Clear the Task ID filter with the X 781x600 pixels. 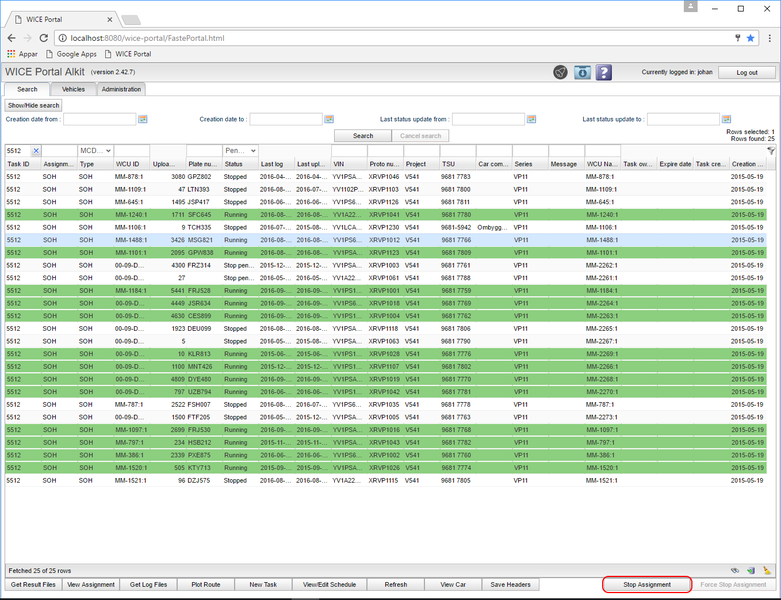(x=36, y=151)
